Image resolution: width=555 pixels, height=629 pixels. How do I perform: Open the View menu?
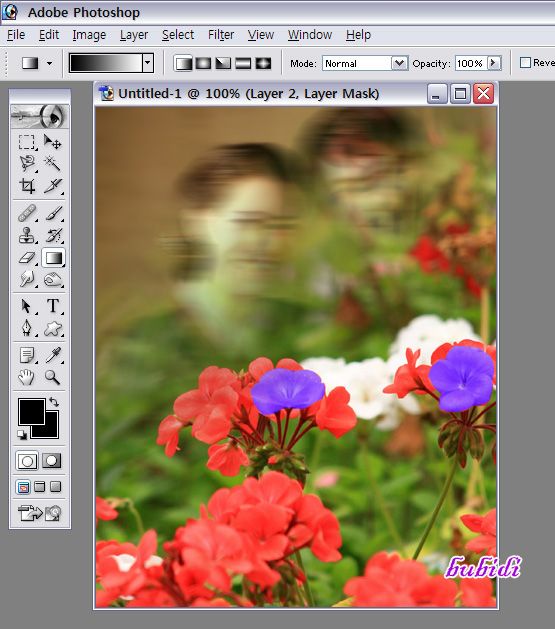[x=261, y=35]
